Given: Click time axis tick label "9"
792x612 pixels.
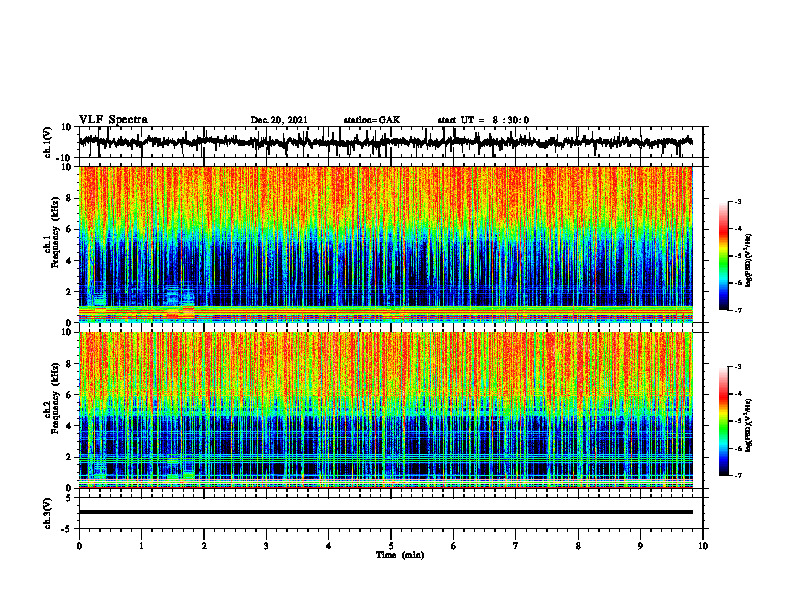Looking at the screenshot, I should tap(640, 546).
